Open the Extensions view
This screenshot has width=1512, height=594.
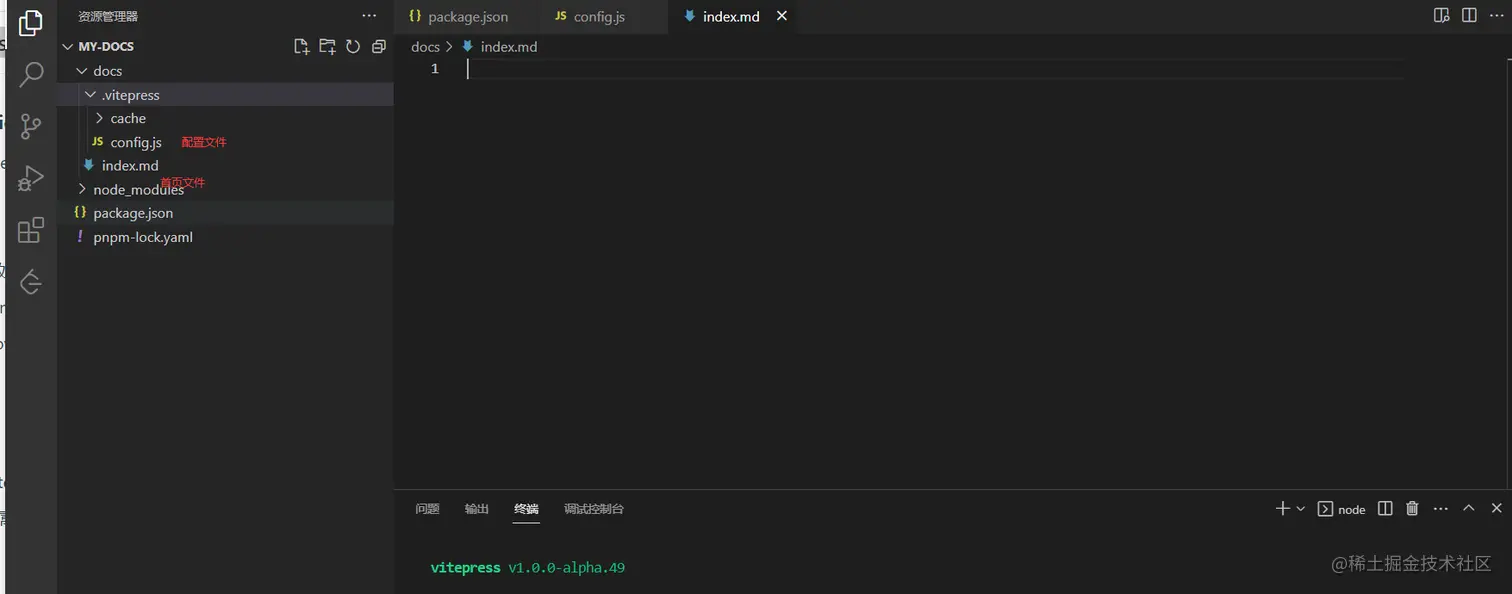[x=31, y=230]
